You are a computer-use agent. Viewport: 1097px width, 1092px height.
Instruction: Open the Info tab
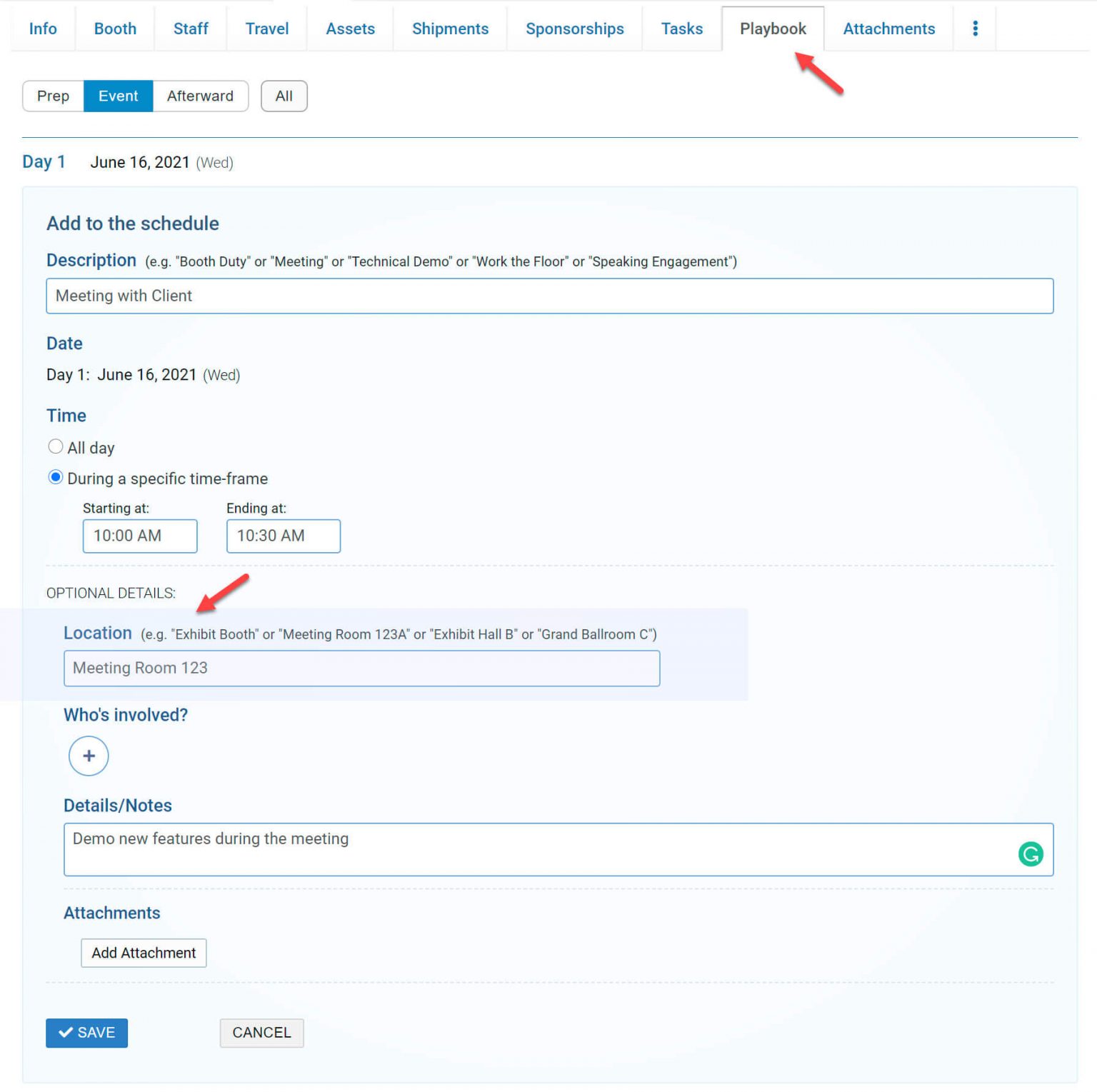[x=42, y=28]
